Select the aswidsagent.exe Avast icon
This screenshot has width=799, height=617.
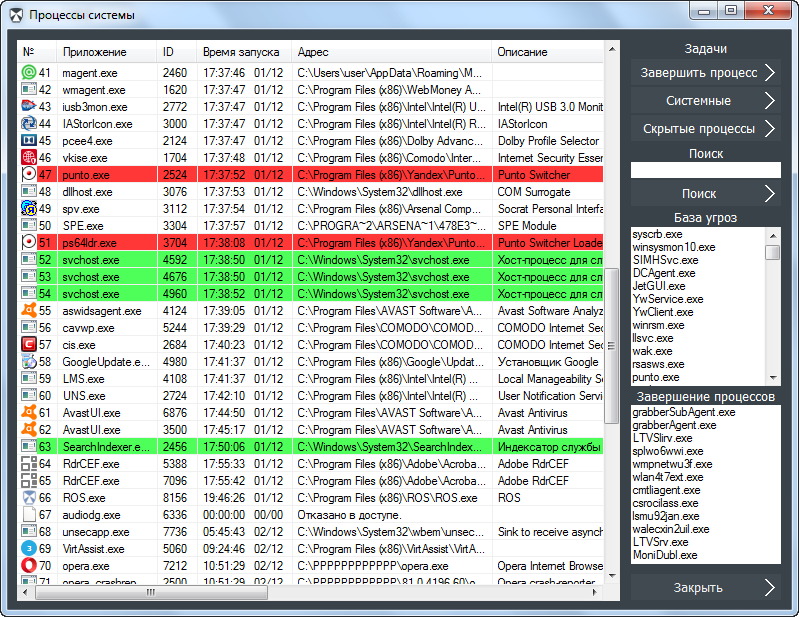pyautogui.click(x=29, y=311)
